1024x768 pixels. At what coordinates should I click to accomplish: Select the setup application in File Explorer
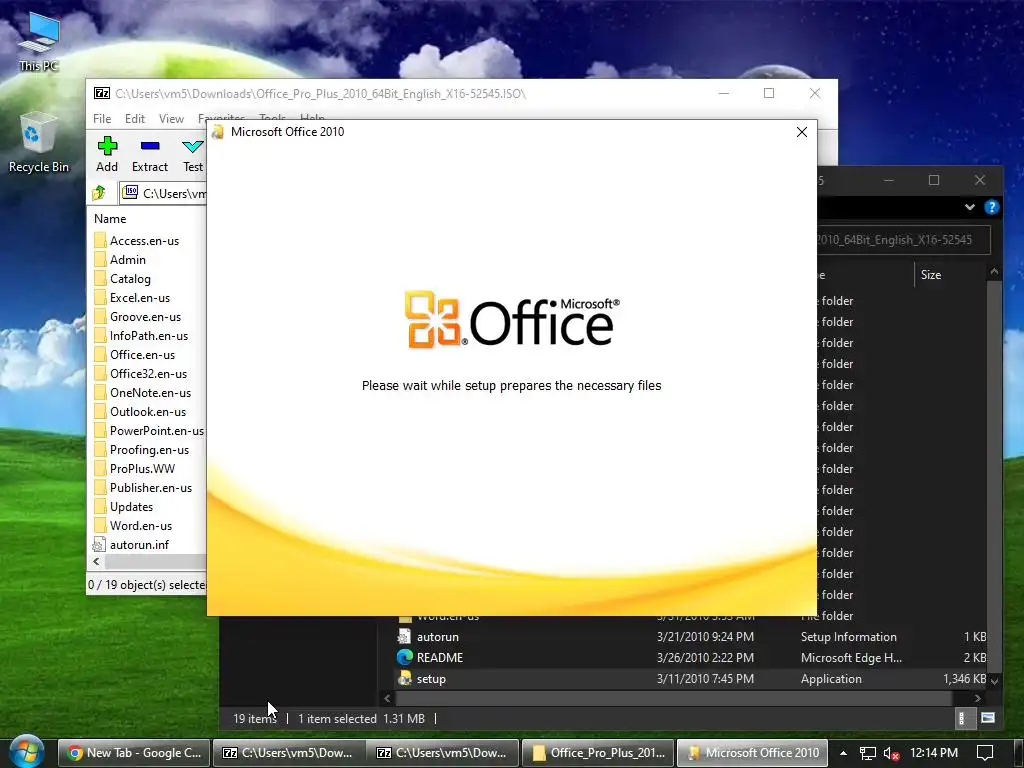691,679
